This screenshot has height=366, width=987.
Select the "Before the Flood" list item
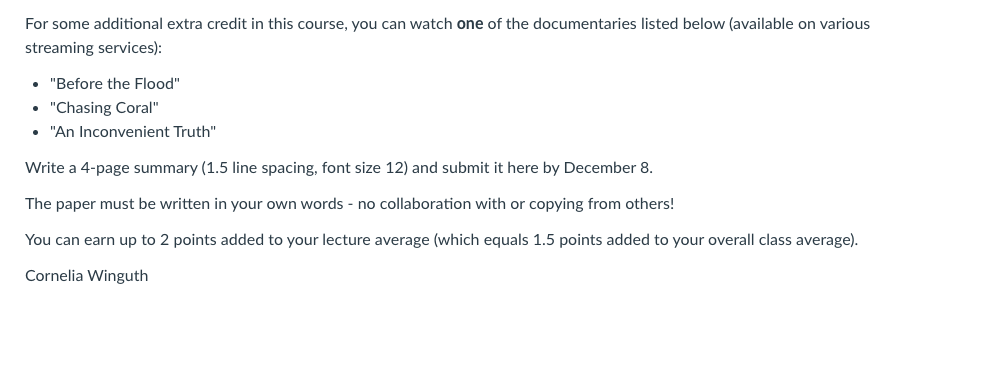[115, 84]
